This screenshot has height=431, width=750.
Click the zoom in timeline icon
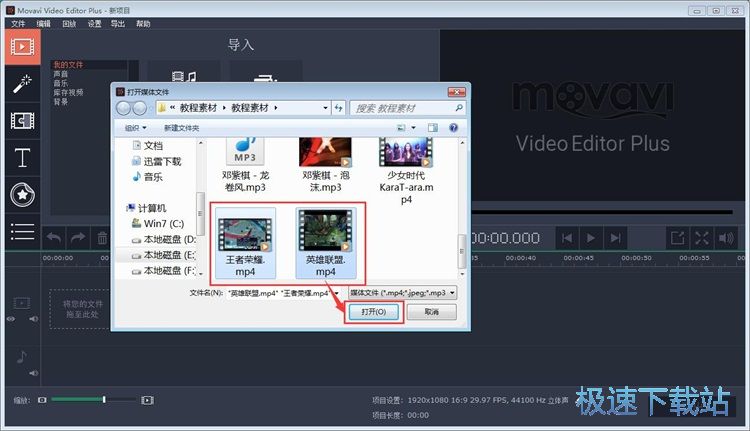point(147,400)
